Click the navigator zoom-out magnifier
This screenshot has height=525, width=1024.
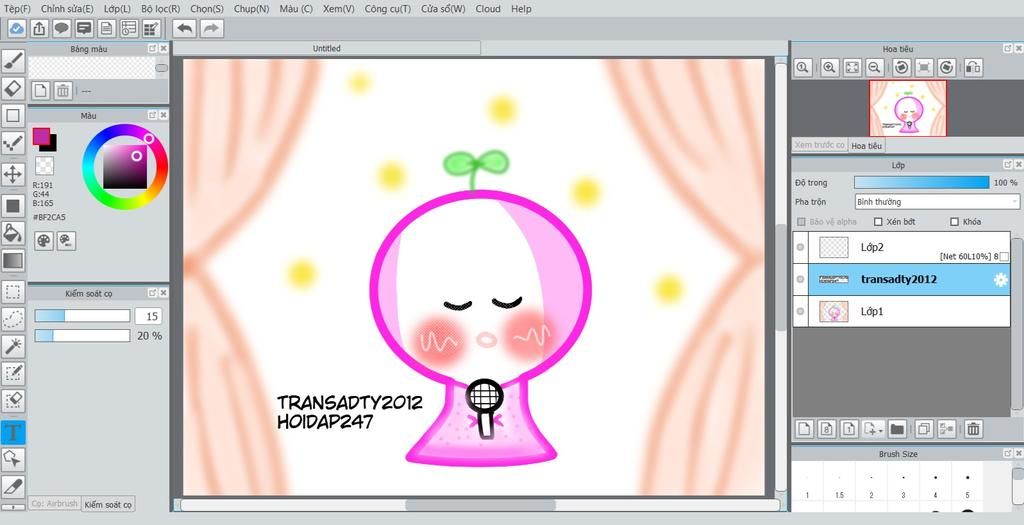tap(874, 67)
